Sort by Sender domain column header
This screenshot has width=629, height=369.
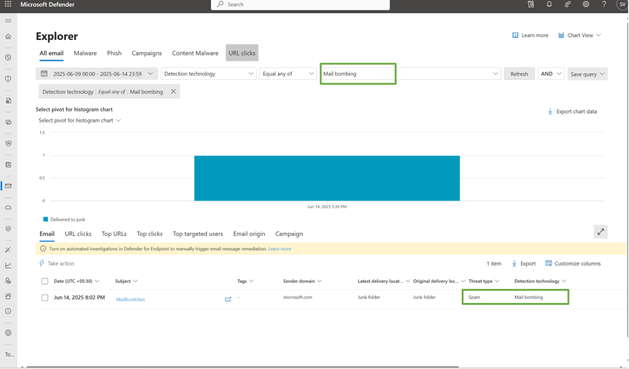pos(302,281)
